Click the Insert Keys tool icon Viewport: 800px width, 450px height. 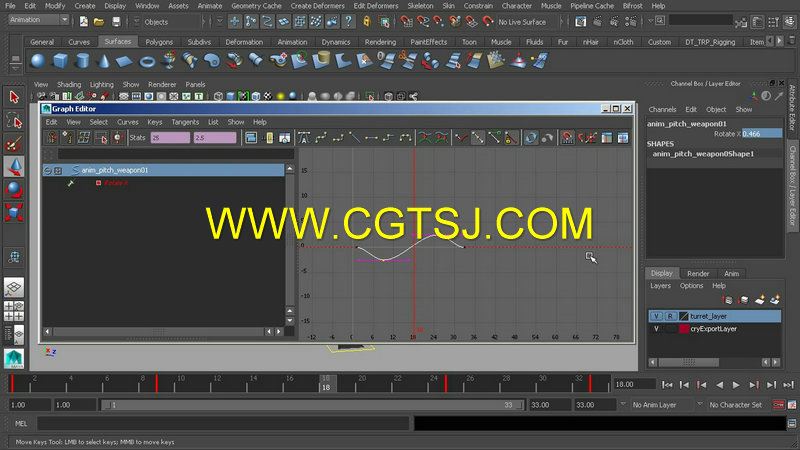click(x=68, y=138)
